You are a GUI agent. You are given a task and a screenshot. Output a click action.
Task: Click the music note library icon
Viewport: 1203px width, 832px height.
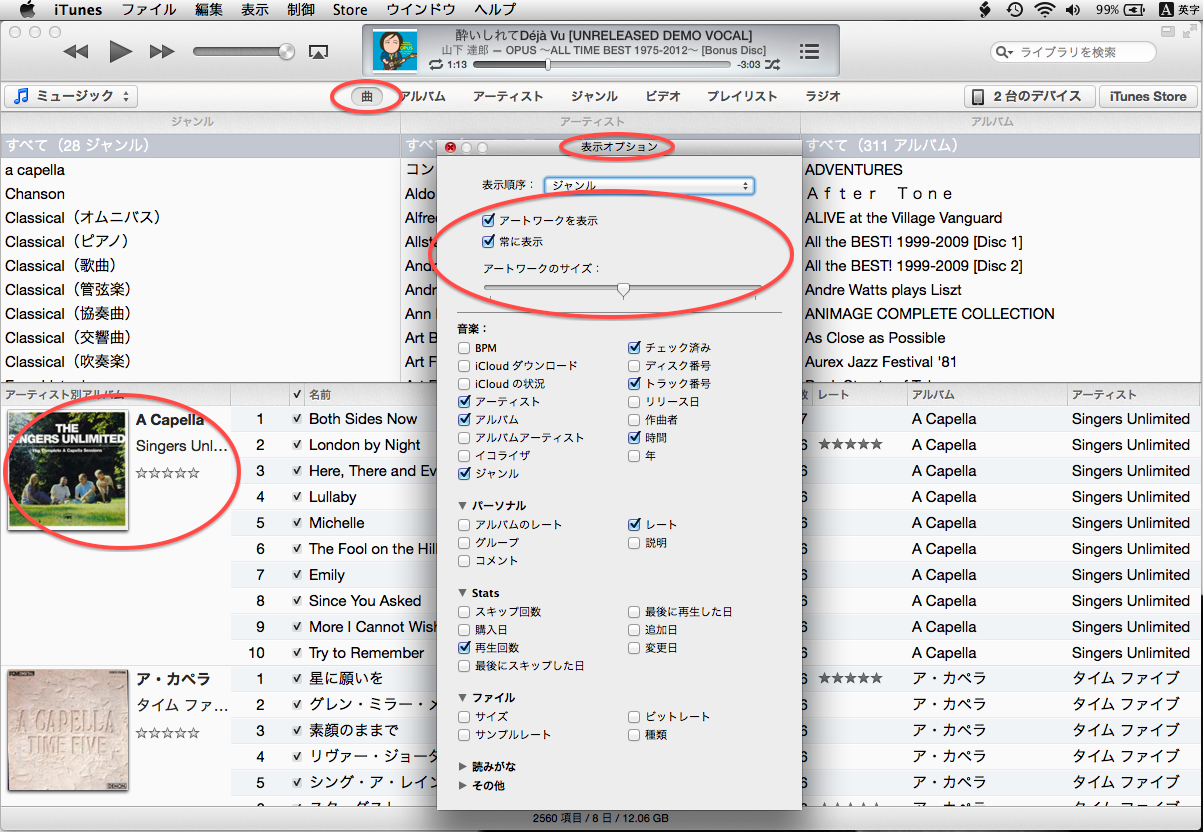tap(21, 96)
